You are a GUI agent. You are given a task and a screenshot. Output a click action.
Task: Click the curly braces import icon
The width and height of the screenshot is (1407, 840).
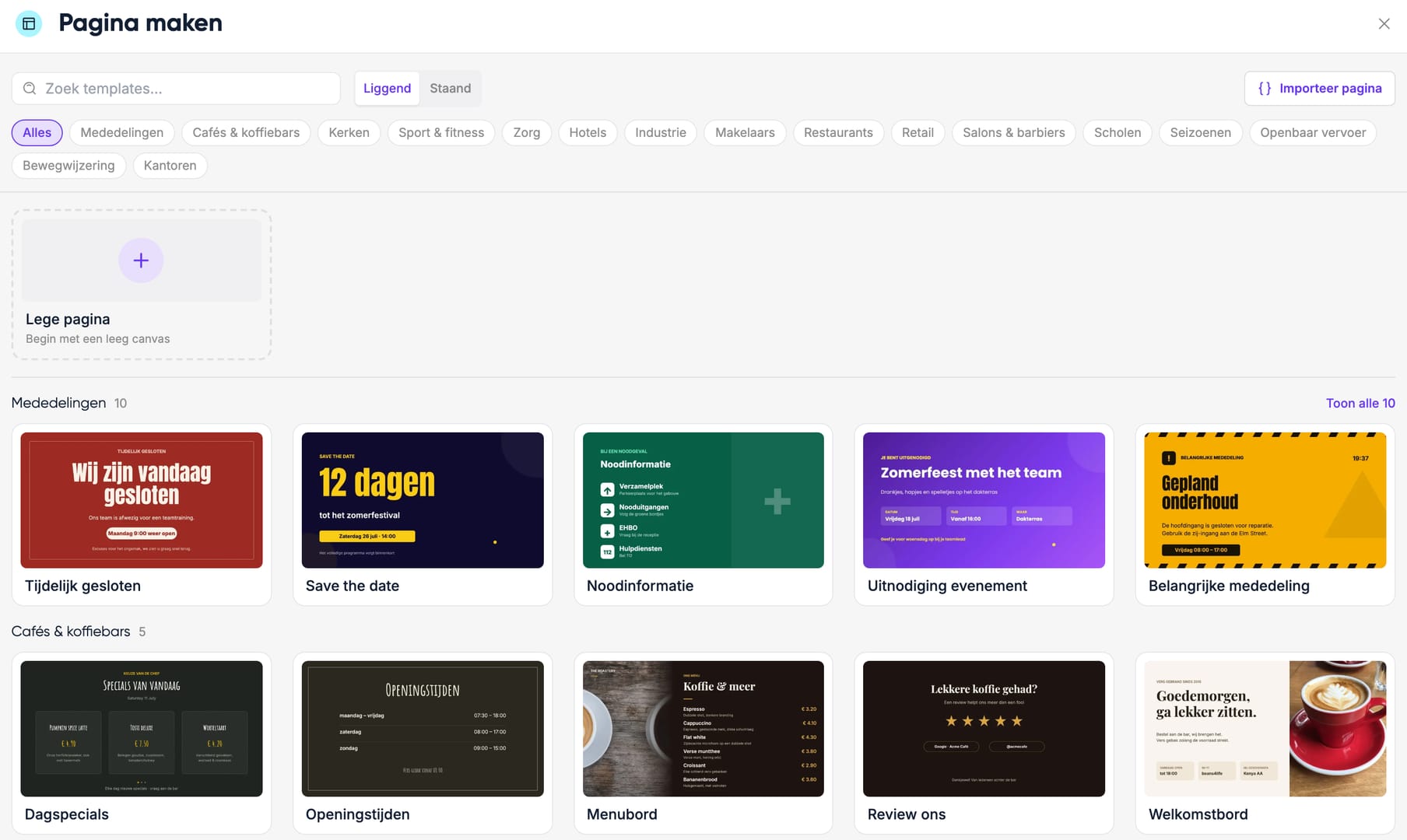pos(1265,89)
